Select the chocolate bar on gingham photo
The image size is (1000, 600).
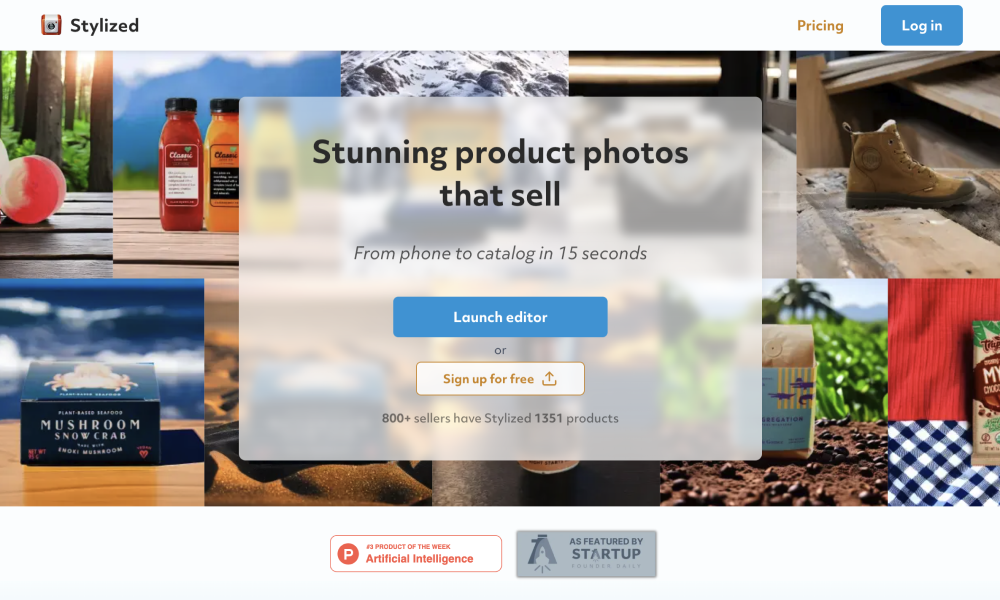pyautogui.click(x=944, y=392)
